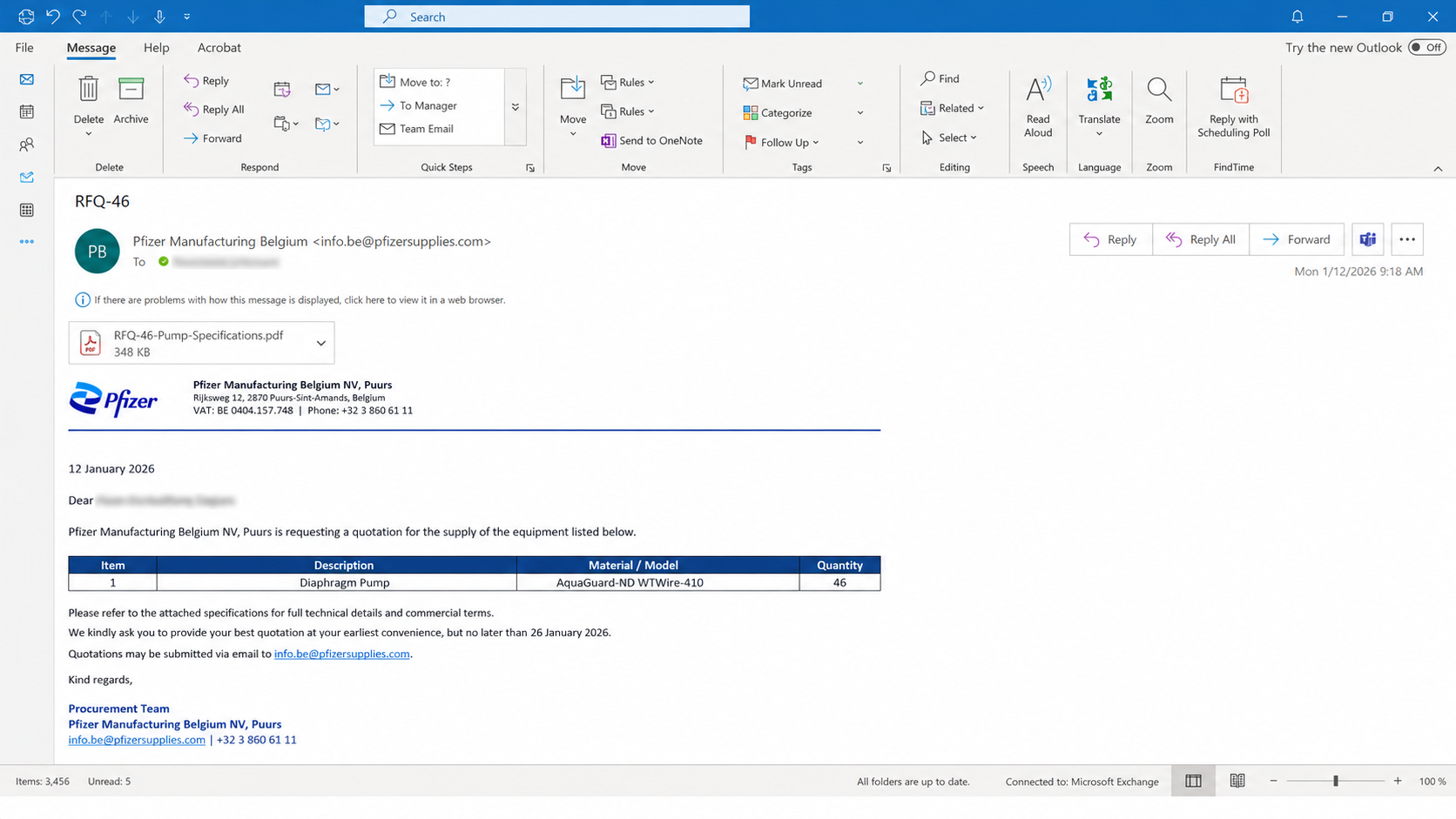Open the Quick Steps dialog launcher

coord(530,168)
